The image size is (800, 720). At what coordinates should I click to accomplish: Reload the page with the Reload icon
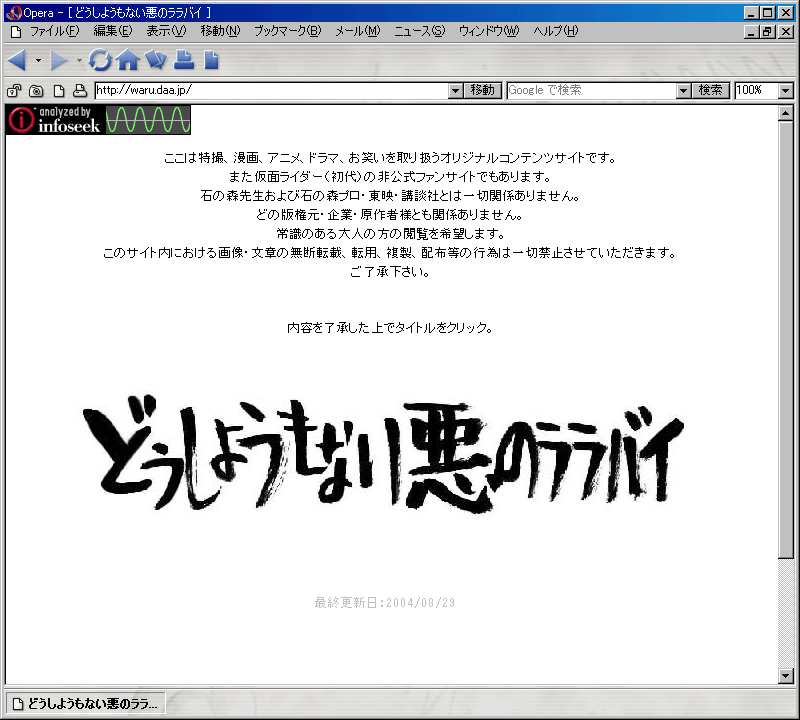[100, 61]
